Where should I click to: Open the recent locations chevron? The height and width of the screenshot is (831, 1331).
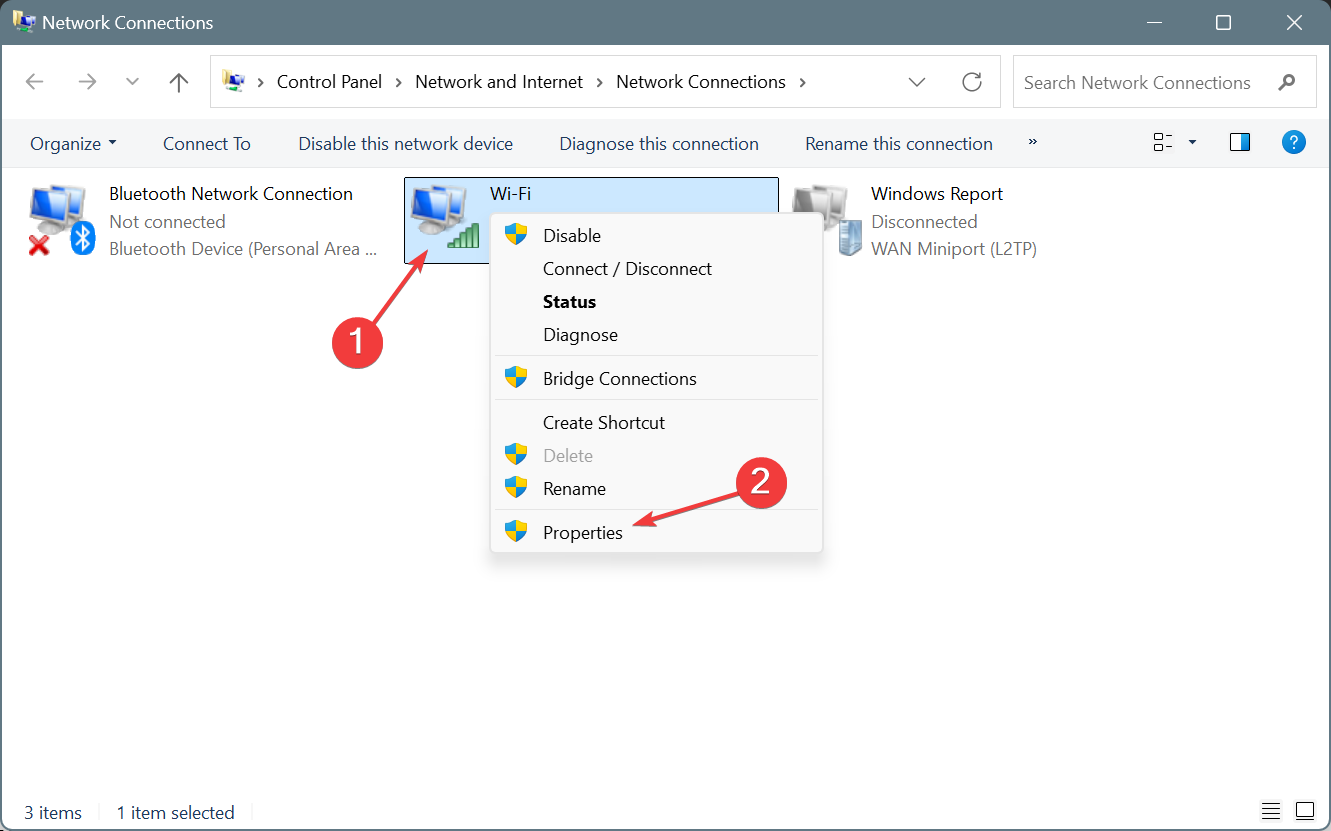point(132,82)
